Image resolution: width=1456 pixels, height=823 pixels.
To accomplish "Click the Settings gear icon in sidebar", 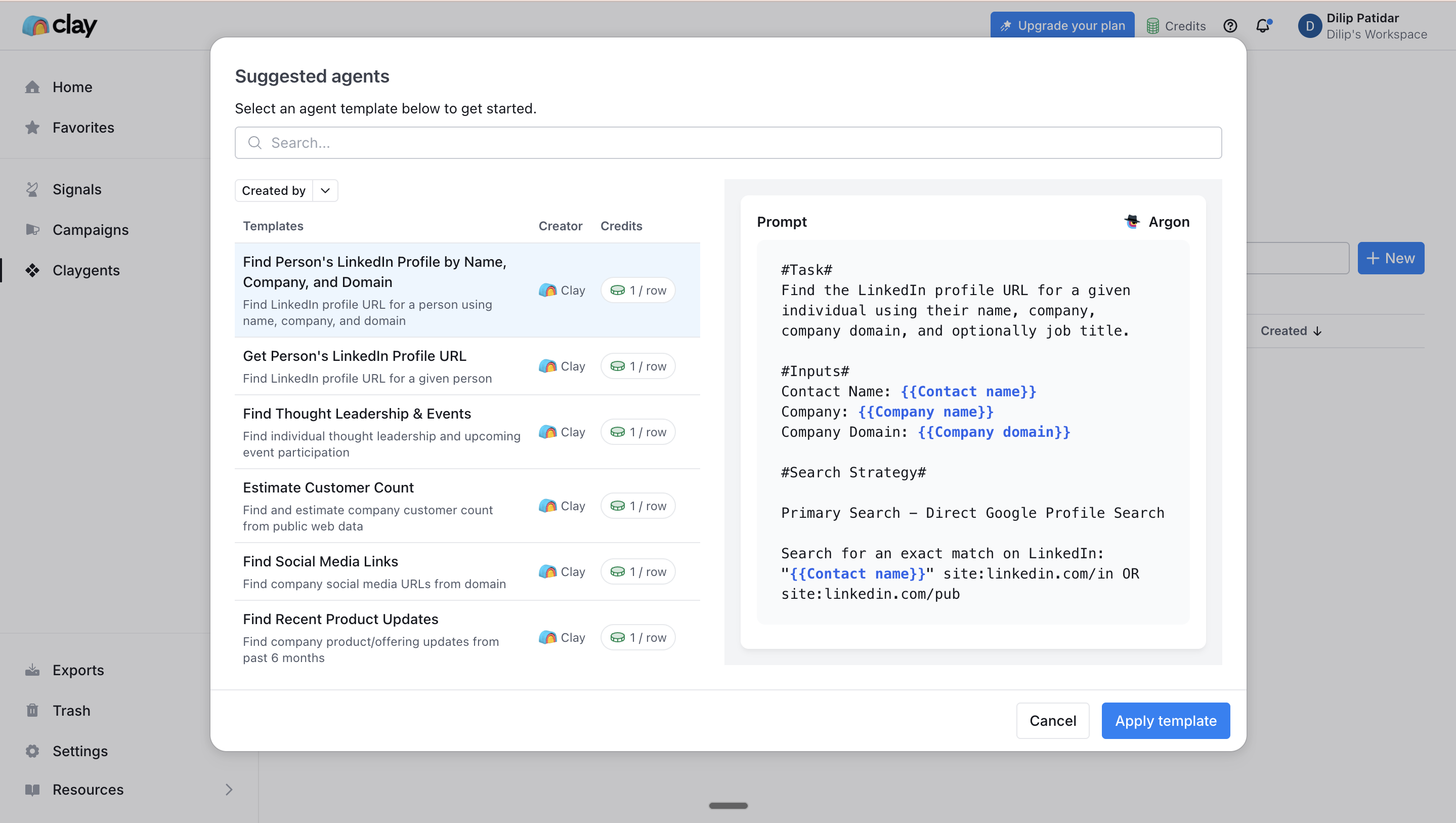I will pyautogui.click(x=32, y=751).
